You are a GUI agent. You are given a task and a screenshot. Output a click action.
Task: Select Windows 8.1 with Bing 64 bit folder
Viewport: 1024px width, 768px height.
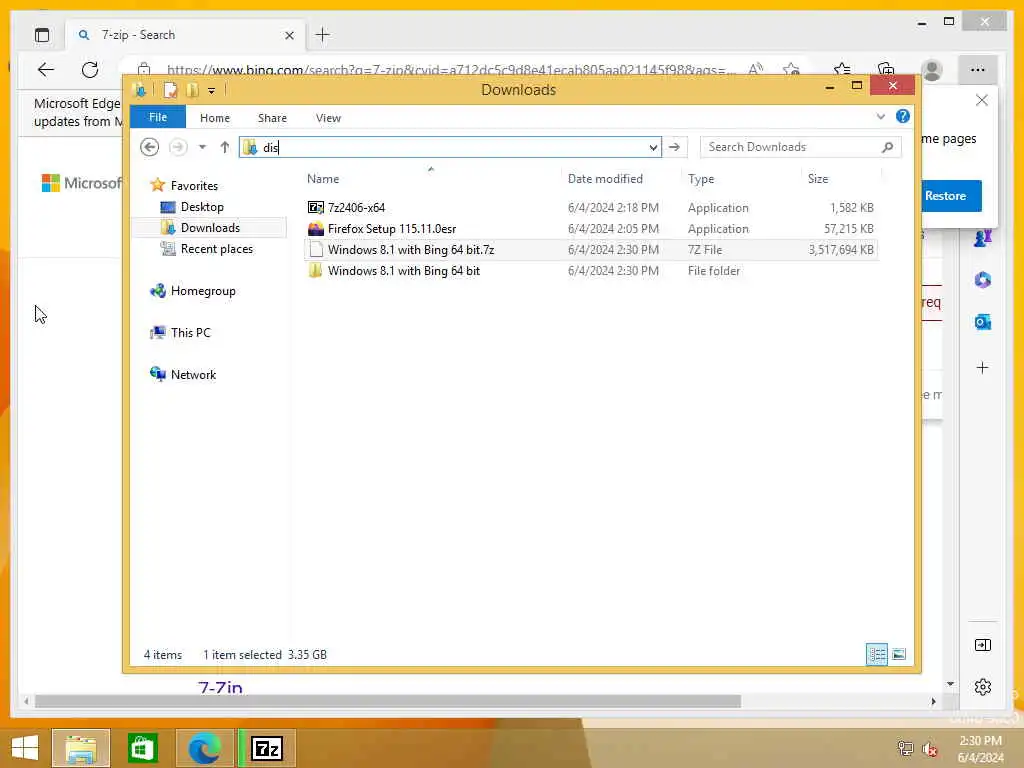point(590,270)
